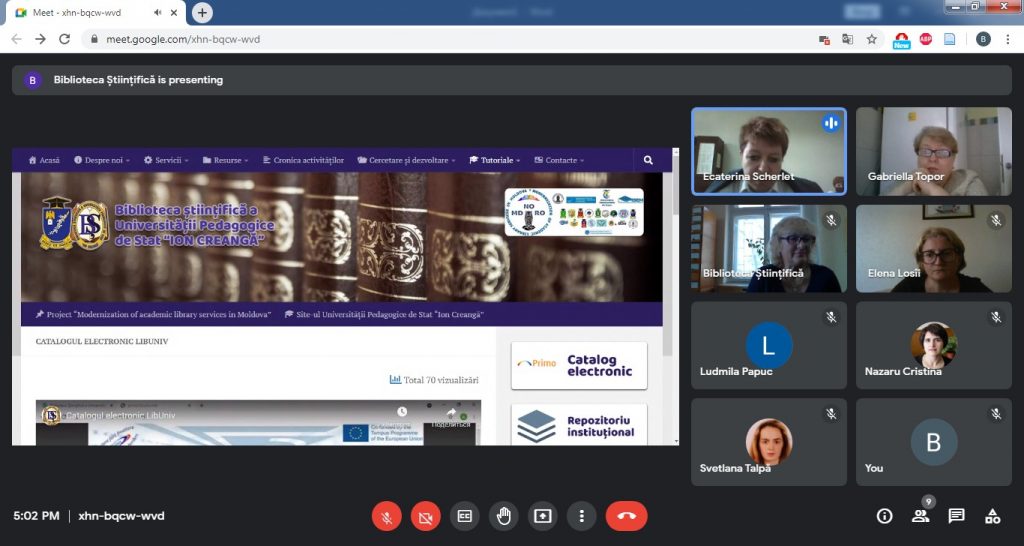Open Site-ul Universității Pedagogice link
Screen dimensions: 1024x546
coord(385,314)
